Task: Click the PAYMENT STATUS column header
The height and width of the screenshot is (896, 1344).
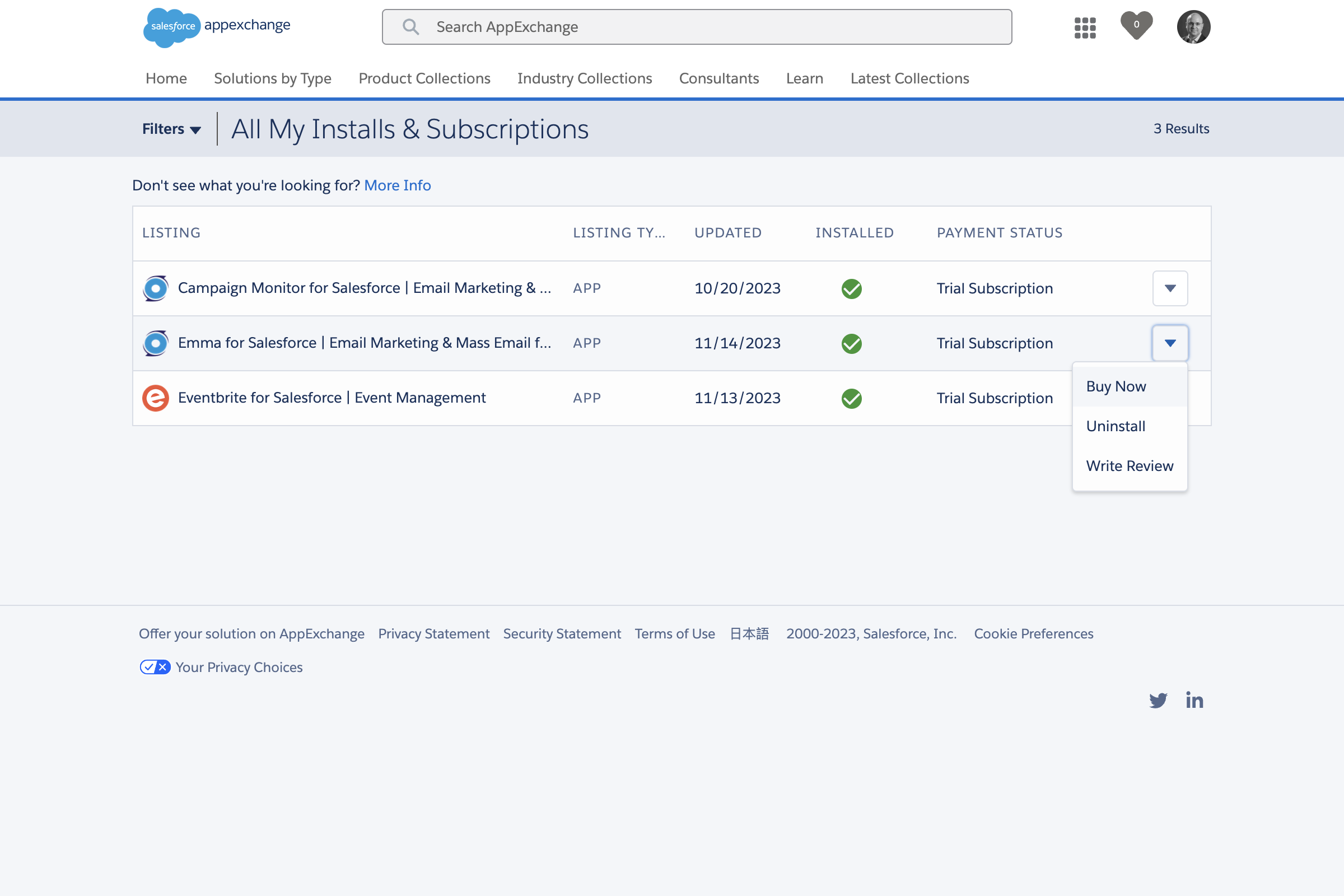Action: pyautogui.click(x=1000, y=233)
